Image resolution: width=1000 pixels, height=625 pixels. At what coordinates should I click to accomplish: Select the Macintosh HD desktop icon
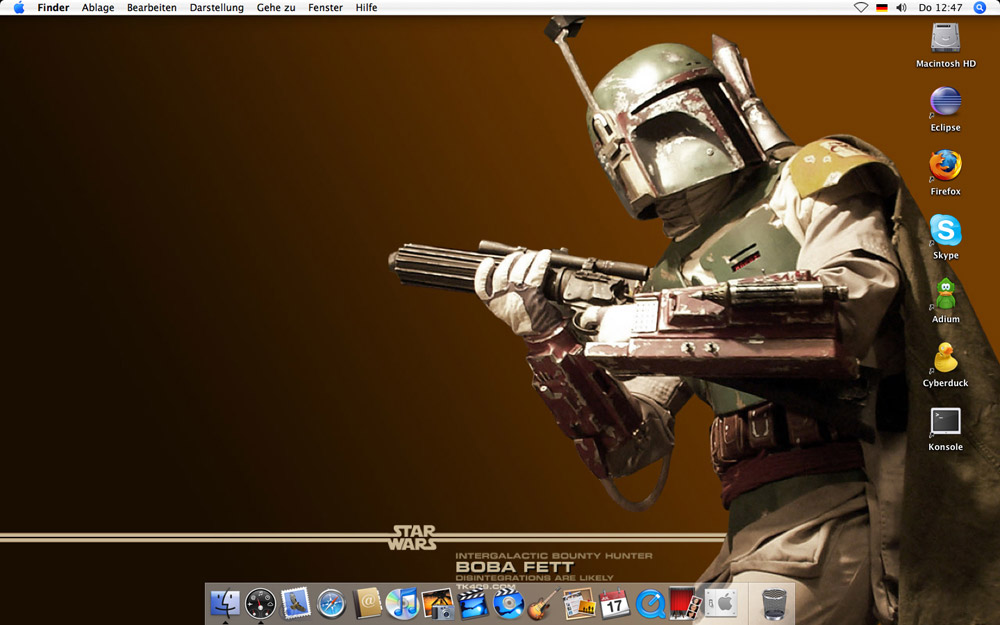[x=945, y=45]
